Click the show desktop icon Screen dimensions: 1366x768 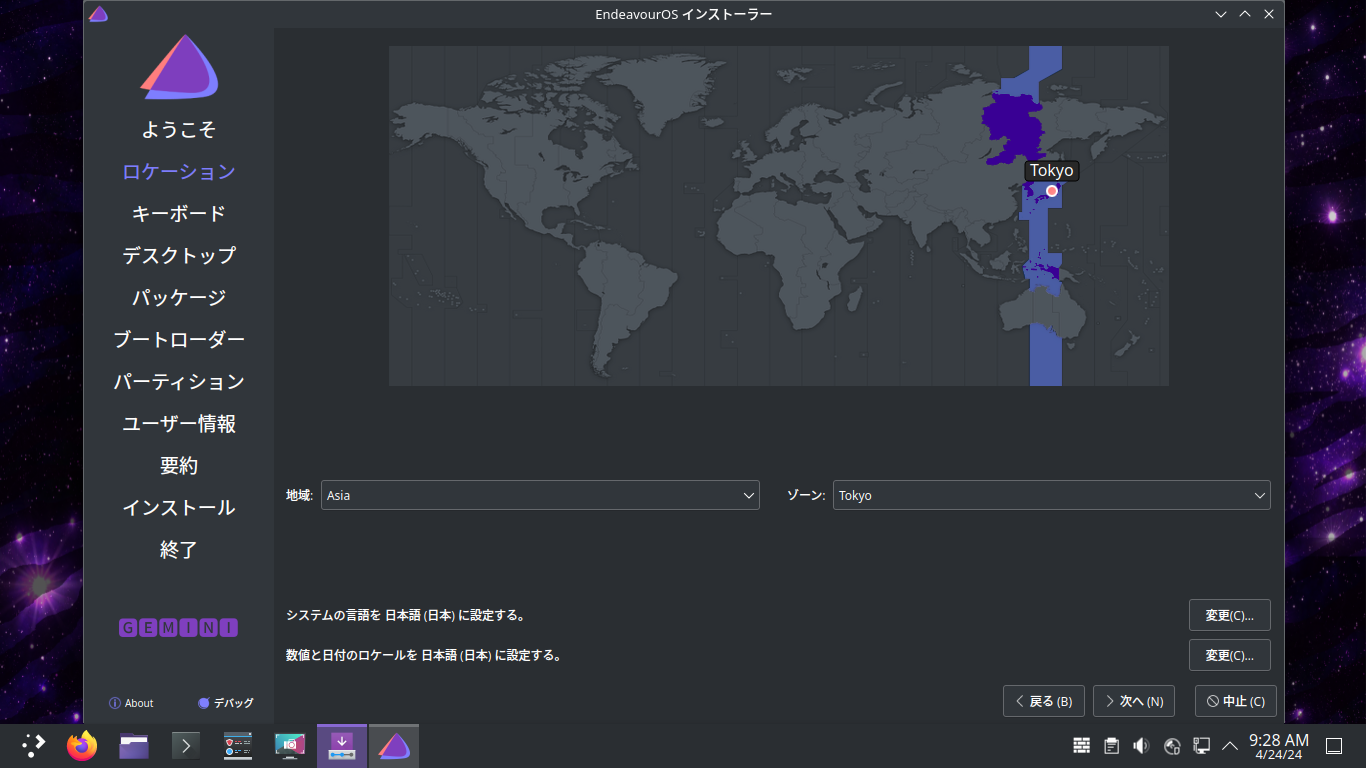[1334, 746]
